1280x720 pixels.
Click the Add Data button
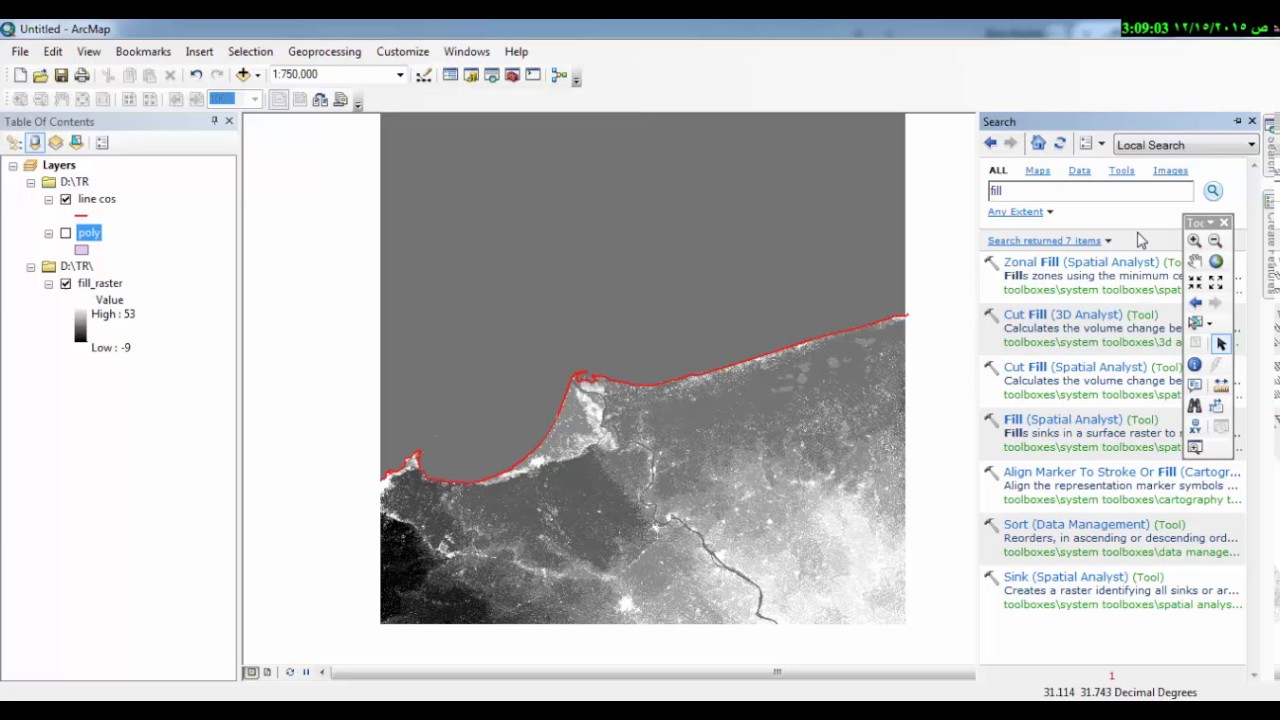coord(242,75)
